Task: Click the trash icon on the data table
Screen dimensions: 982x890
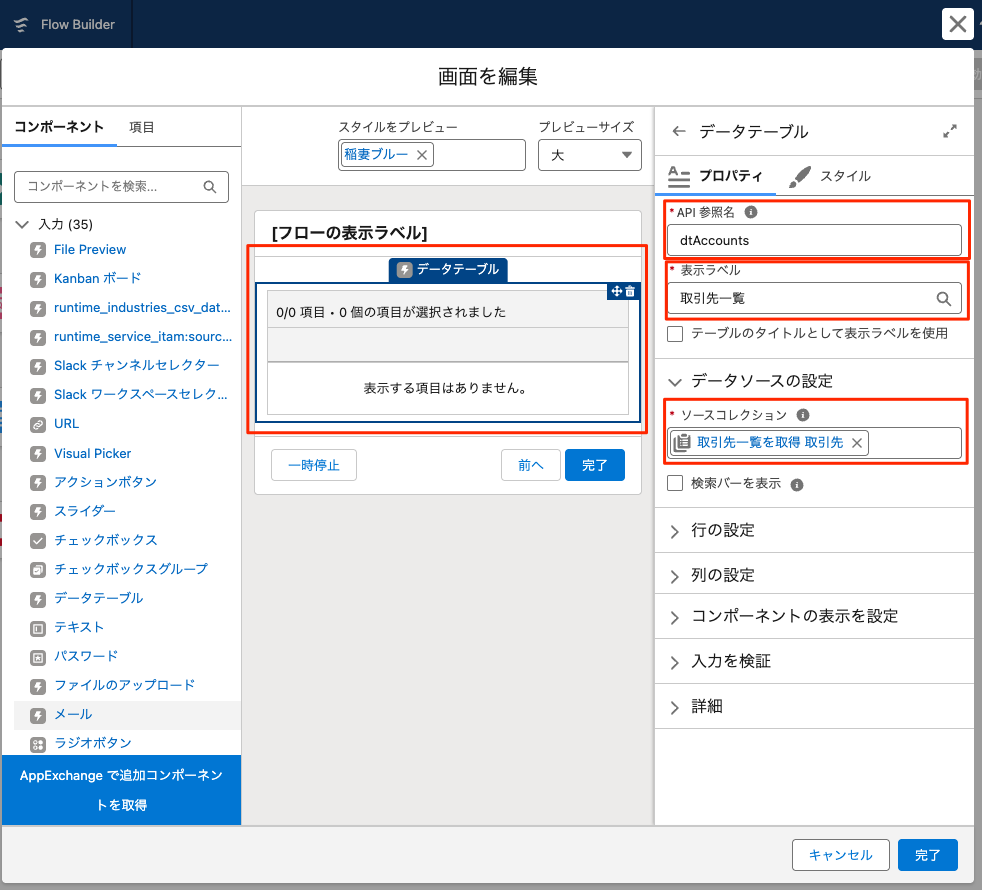Action: click(x=630, y=291)
